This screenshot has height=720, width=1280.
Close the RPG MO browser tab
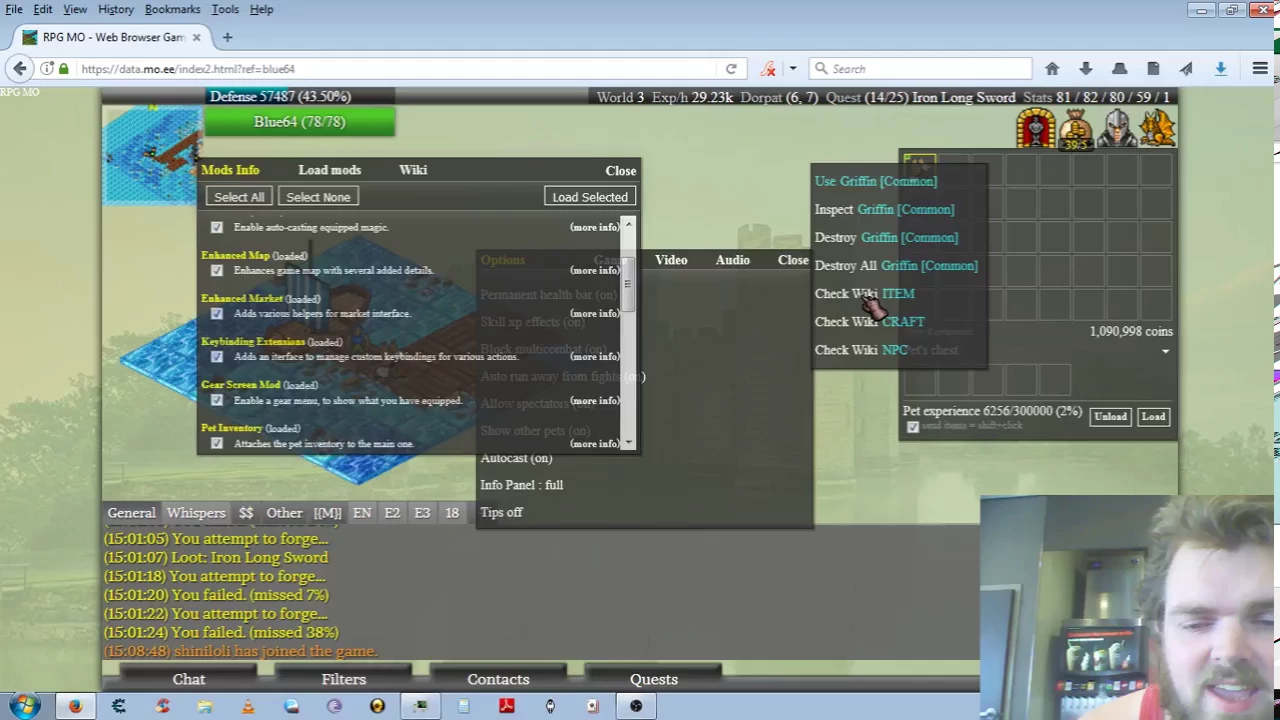point(196,37)
